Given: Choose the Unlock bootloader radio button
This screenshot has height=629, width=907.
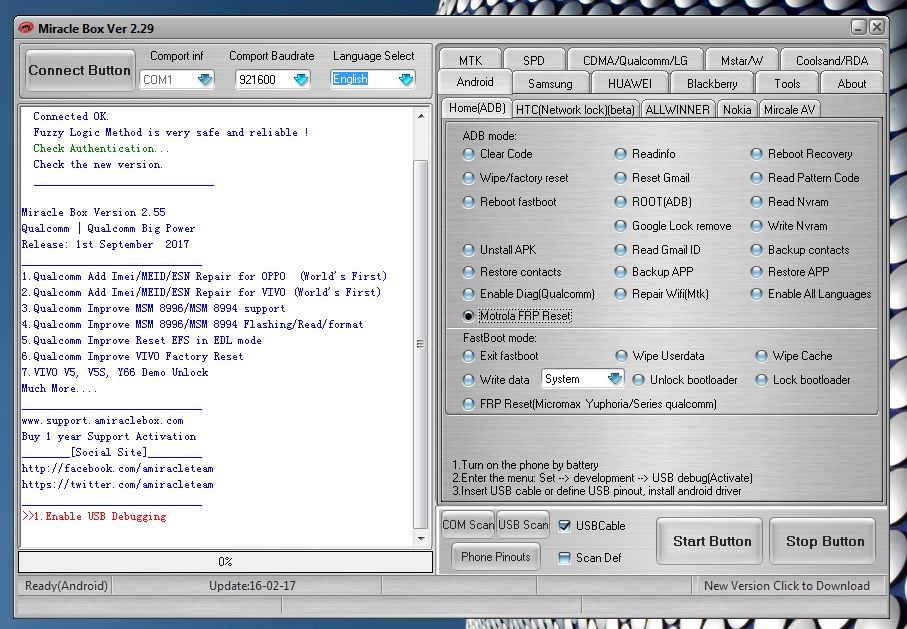Looking at the screenshot, I should point(638,380).
